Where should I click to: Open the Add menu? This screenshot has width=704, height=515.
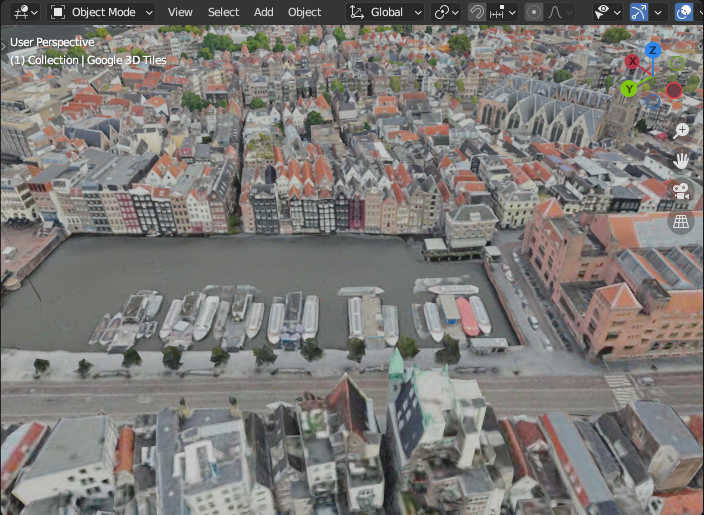(264, 12)
